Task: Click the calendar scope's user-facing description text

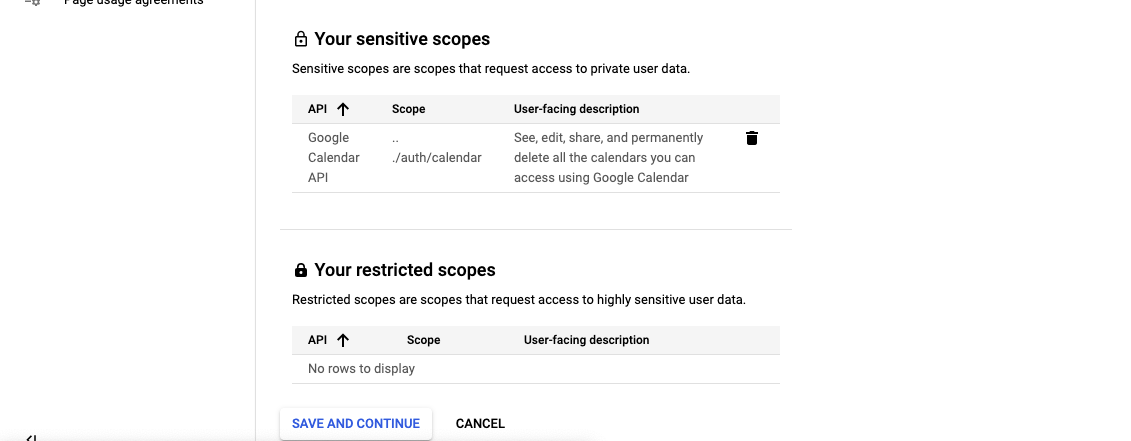Action: 608,157
